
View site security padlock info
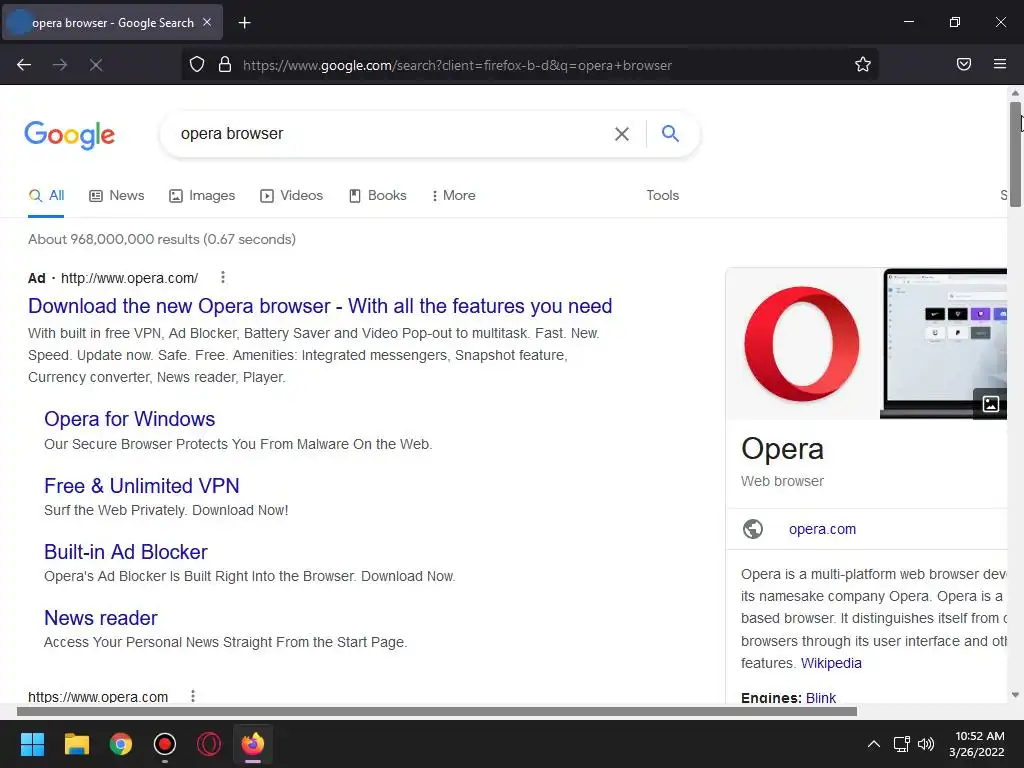(x=225, y=64)
